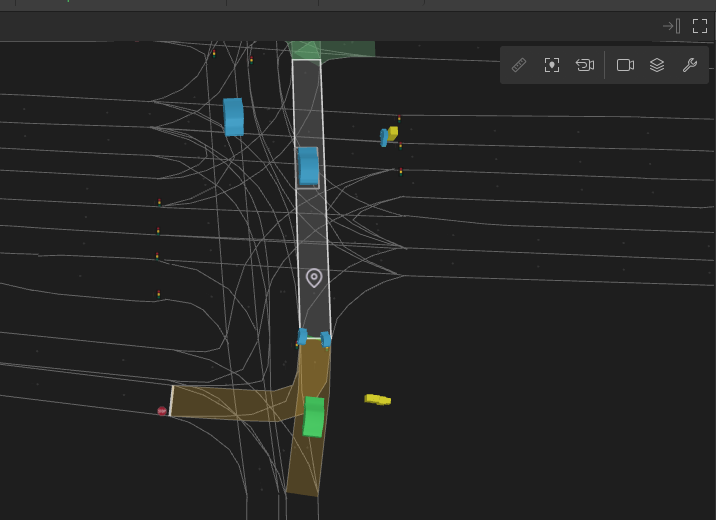Click the location pin marker on the lane

click(314, 277)
